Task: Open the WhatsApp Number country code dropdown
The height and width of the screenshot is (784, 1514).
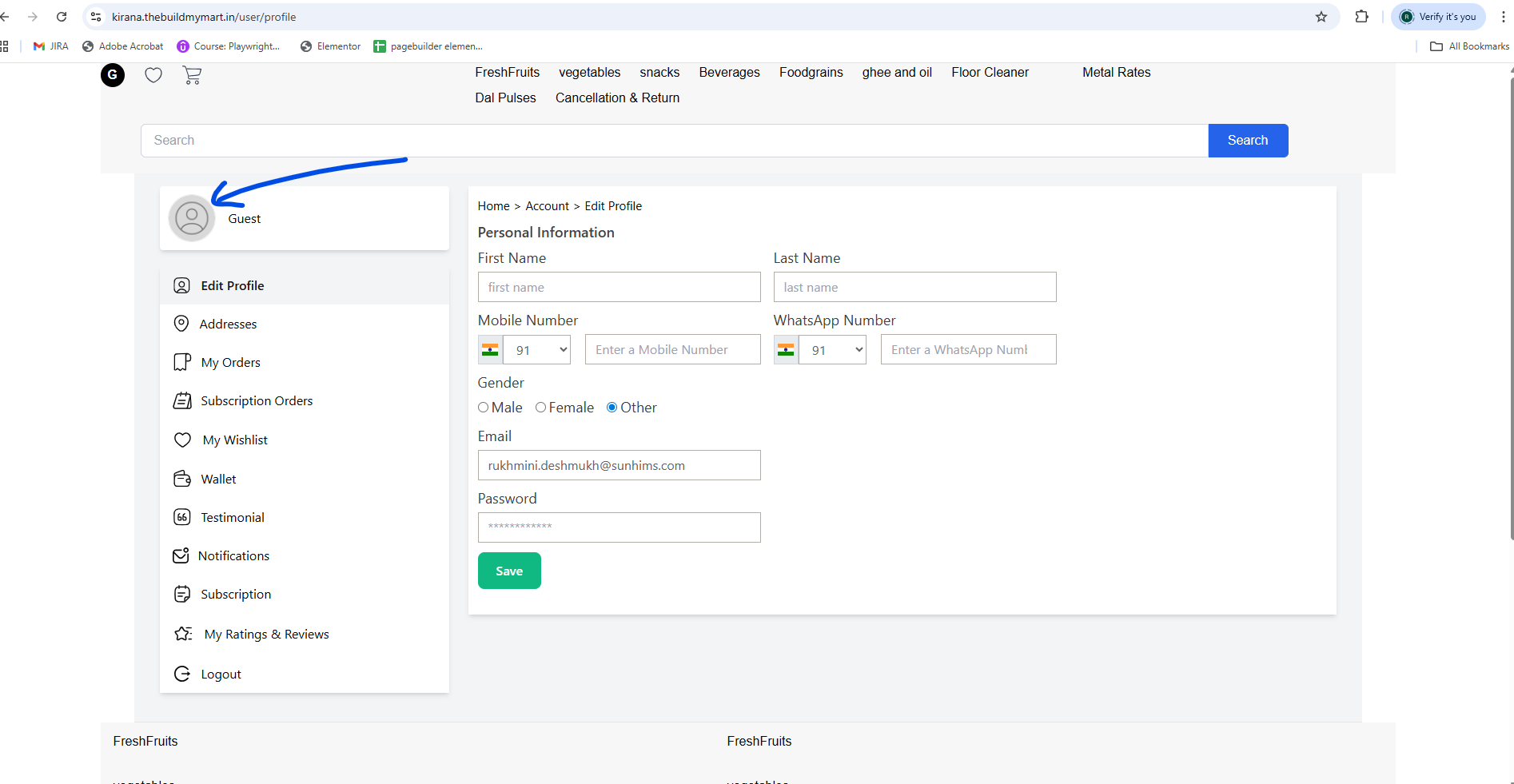Action: [833, 349]
